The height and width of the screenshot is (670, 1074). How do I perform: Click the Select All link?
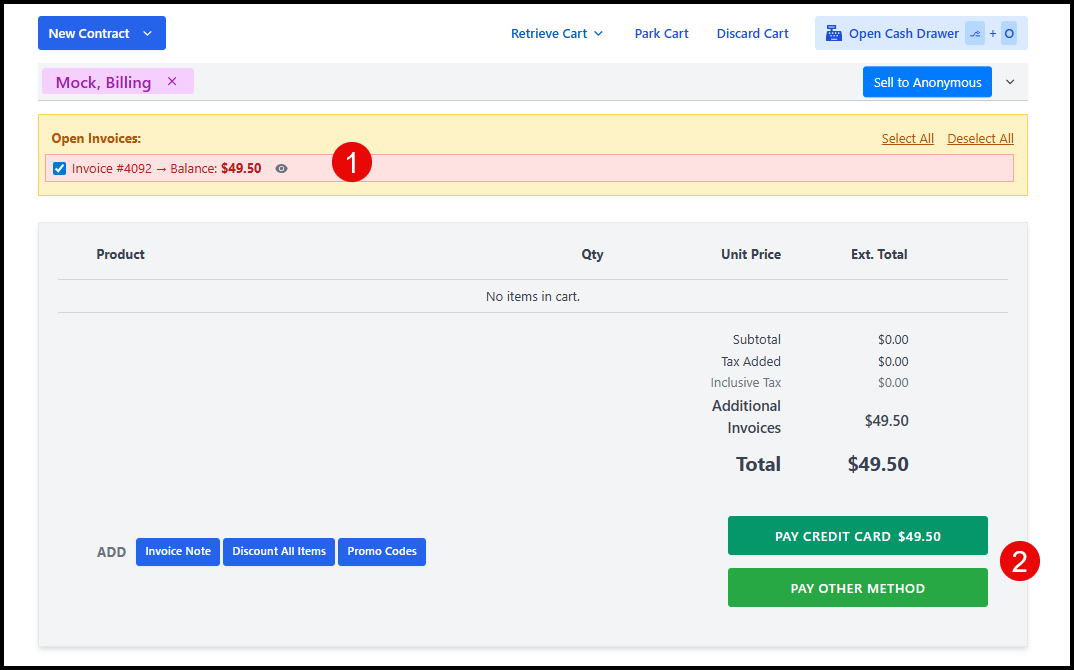(907, 139)
